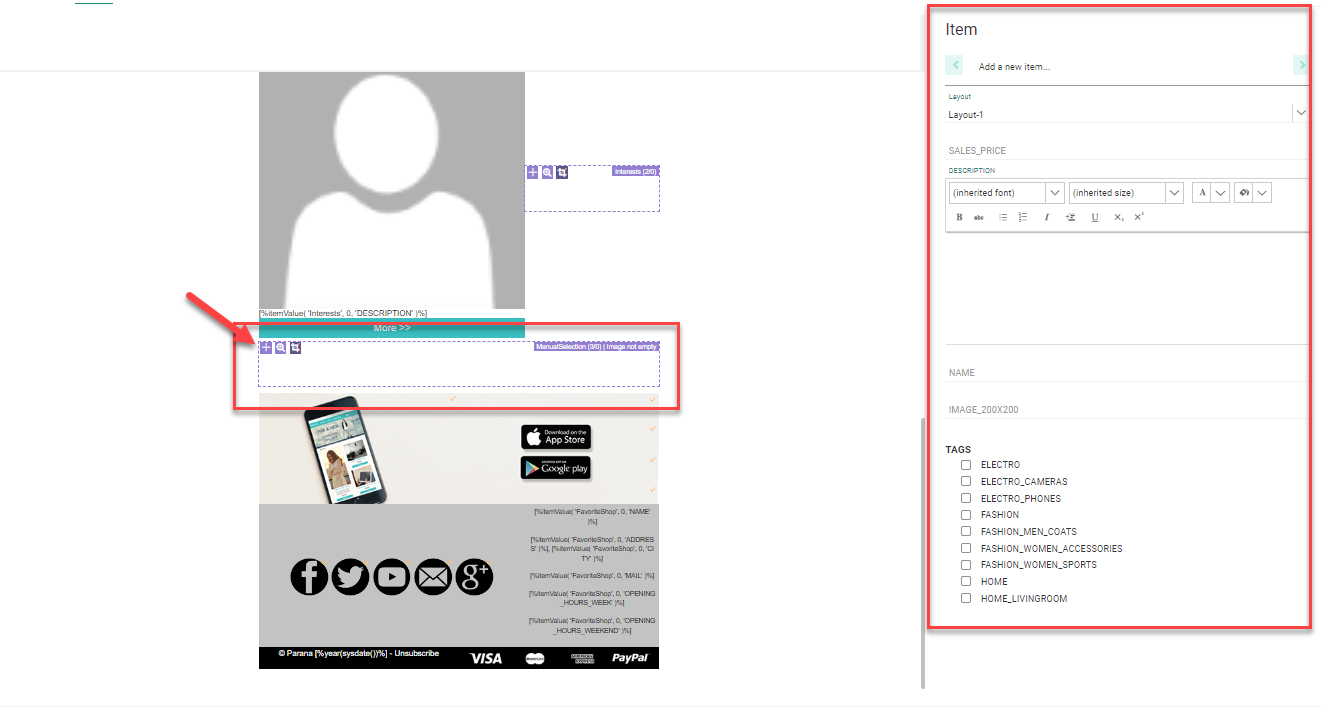Click Twitter icon in footer
The image size is (1321, 709).
coord(350,577)
